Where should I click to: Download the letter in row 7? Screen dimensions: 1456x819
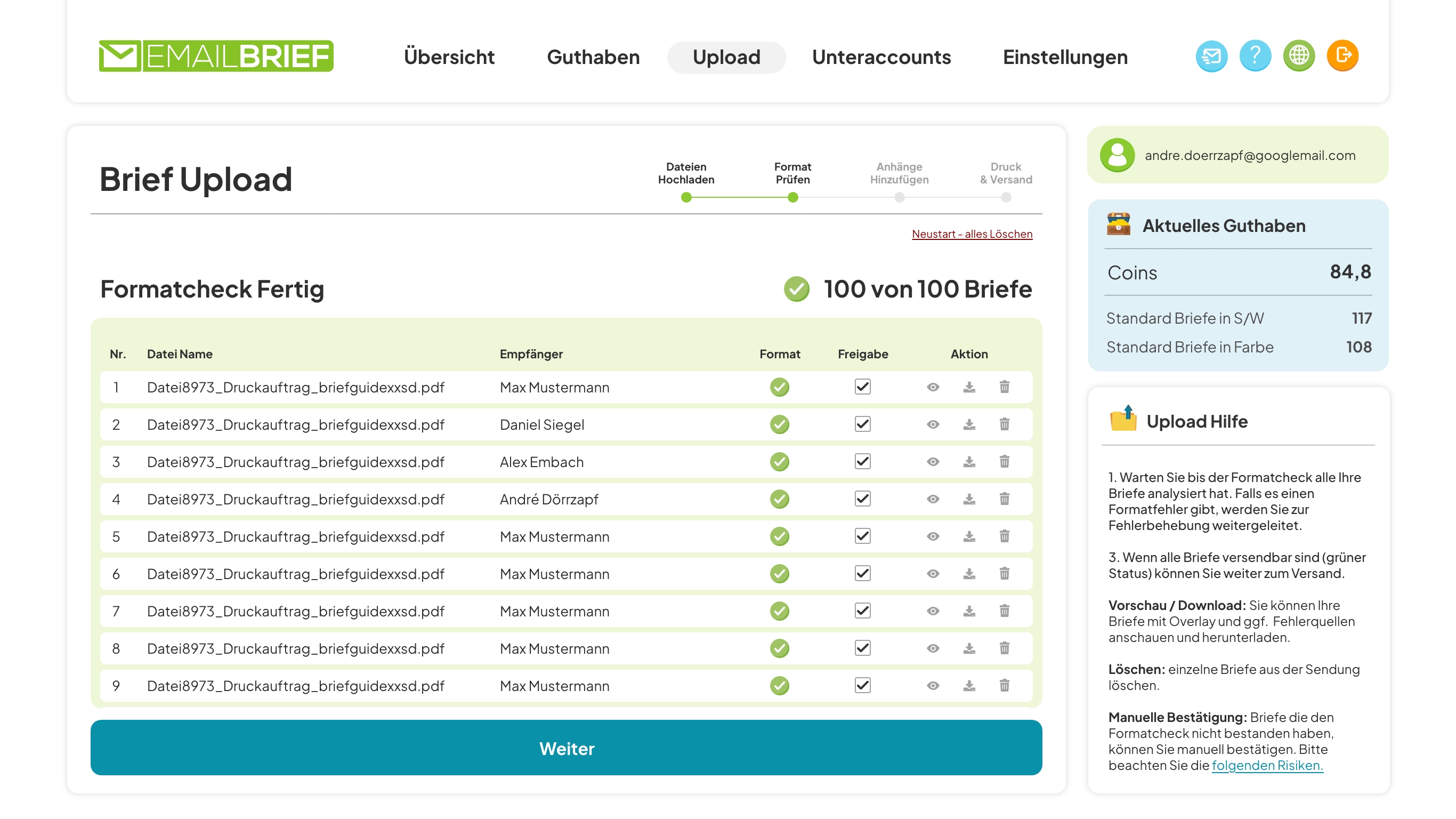point(969,612)
